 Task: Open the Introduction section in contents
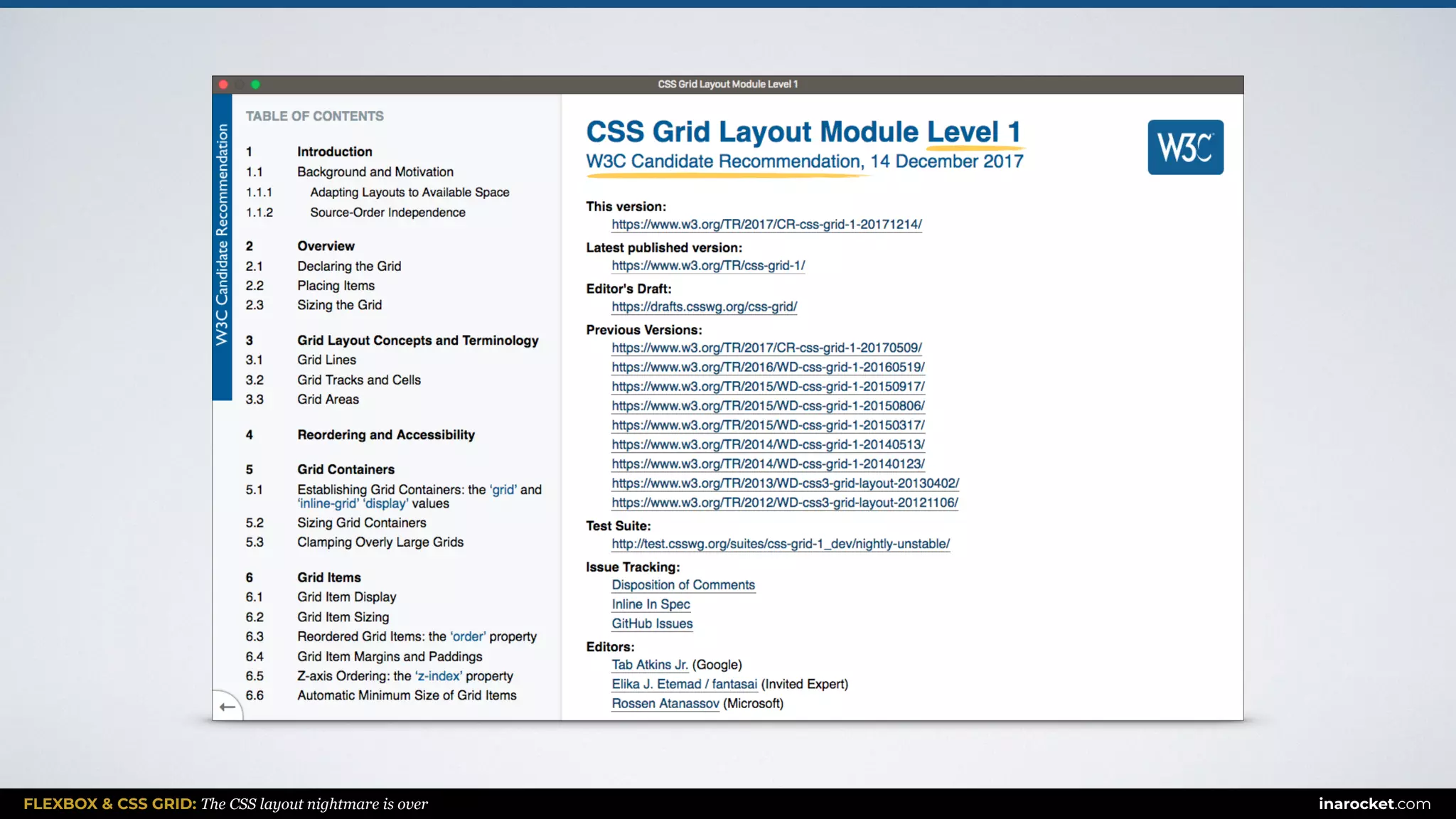[334, 152]
